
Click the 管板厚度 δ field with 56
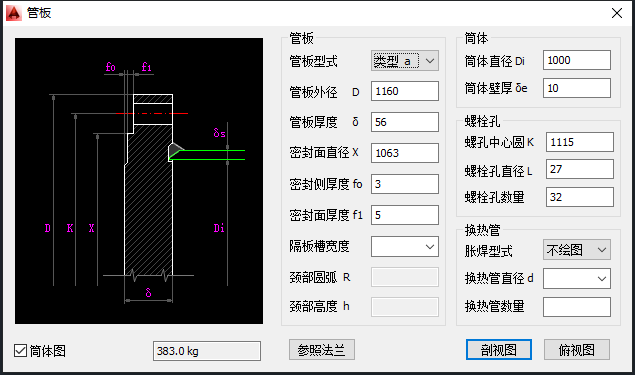click(x=405, y=122)
